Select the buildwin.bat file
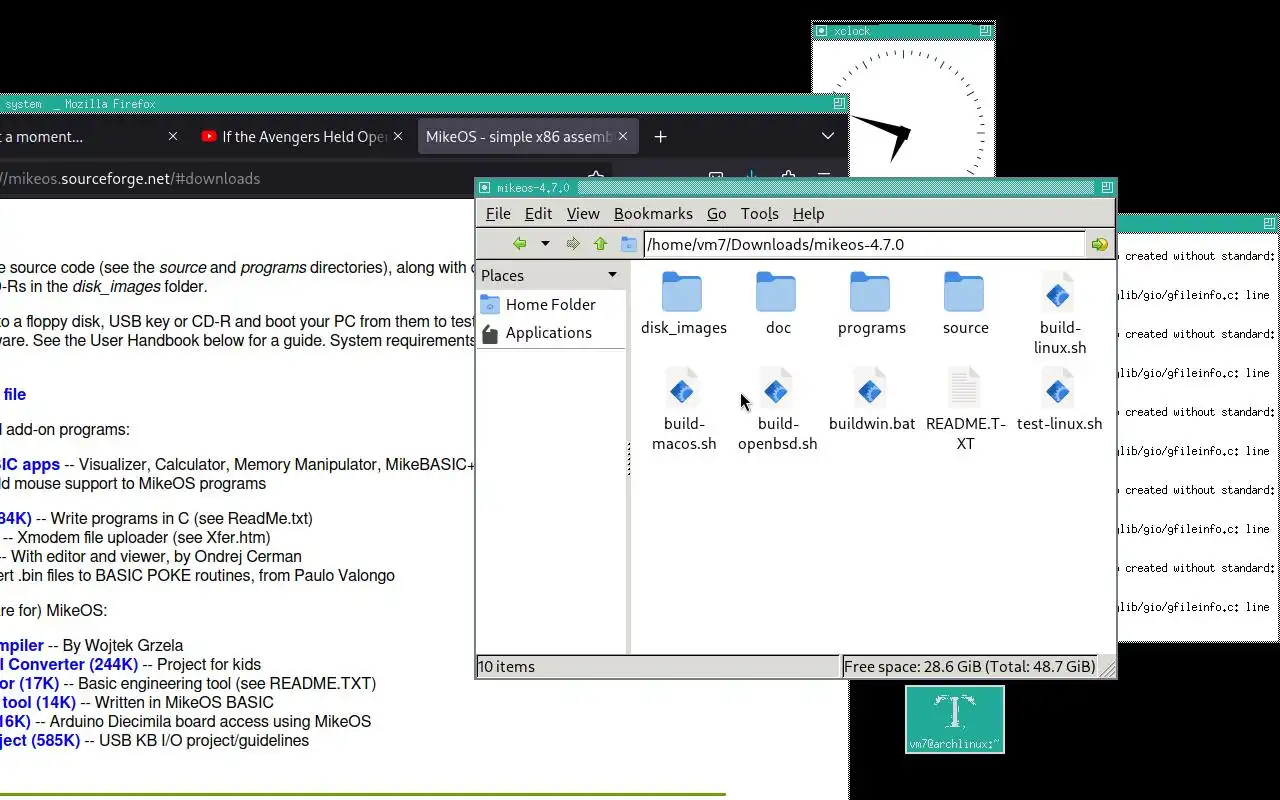 pyautogui.click(x=871, y=400)
